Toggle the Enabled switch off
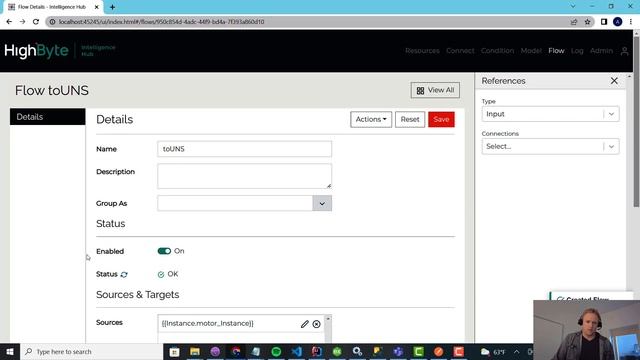Screen dimensions: 640x360 [164, 251]
